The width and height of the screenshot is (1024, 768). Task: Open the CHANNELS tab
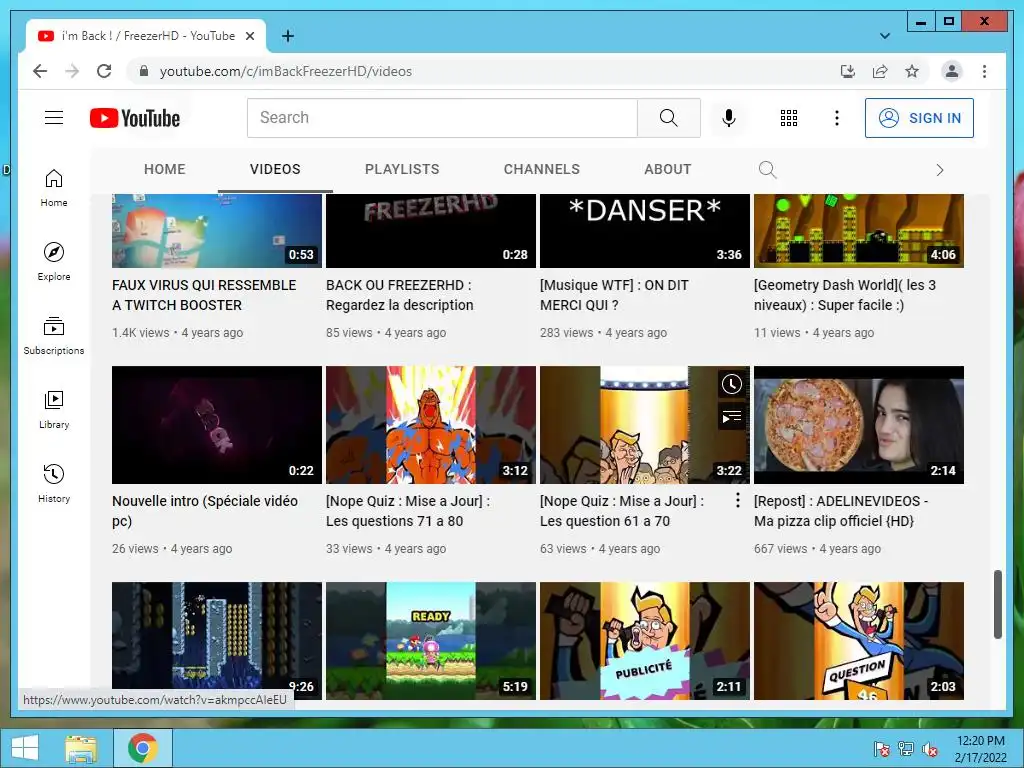point(541,169)
